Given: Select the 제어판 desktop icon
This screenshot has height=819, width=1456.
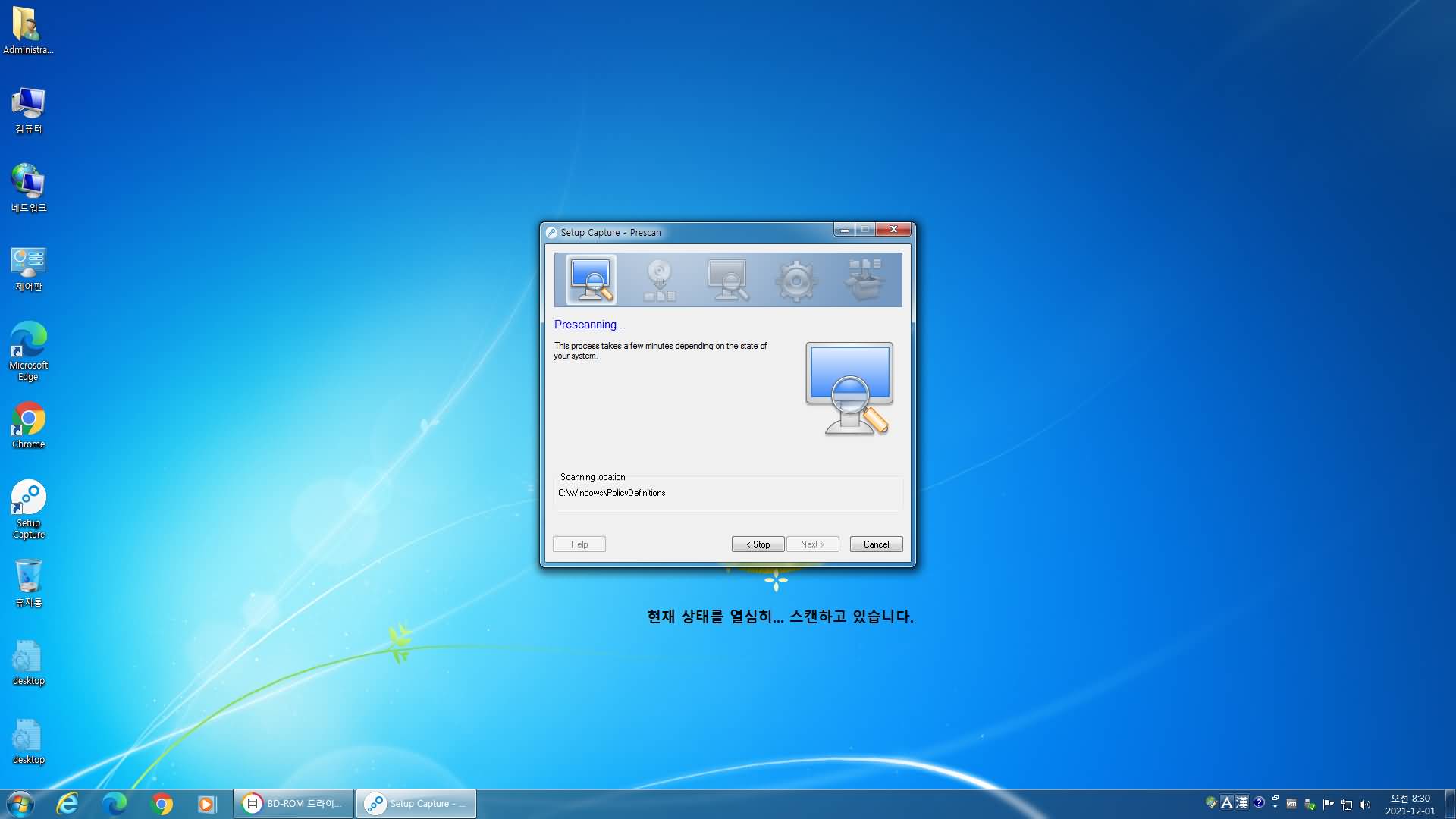Looking at the screenshot, I should [28, 268].
